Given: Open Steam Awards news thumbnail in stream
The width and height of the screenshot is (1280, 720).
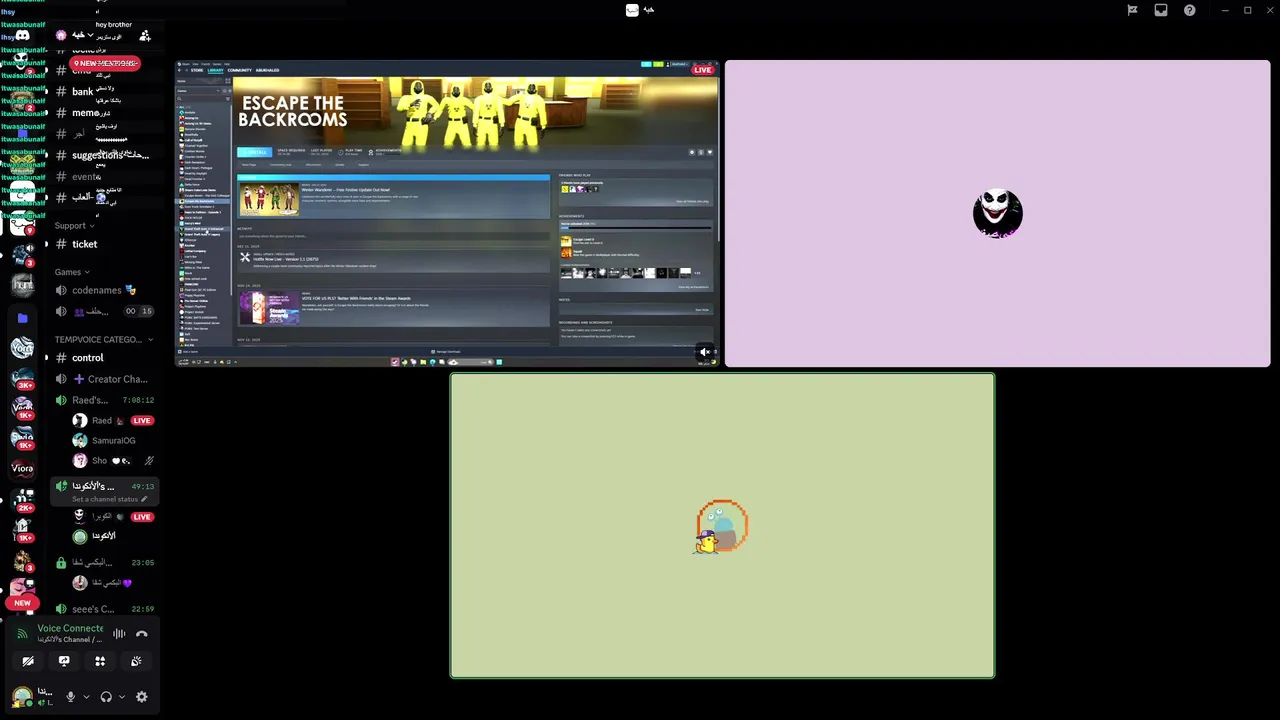Looking at the screenshot, I should pos(269,308).
